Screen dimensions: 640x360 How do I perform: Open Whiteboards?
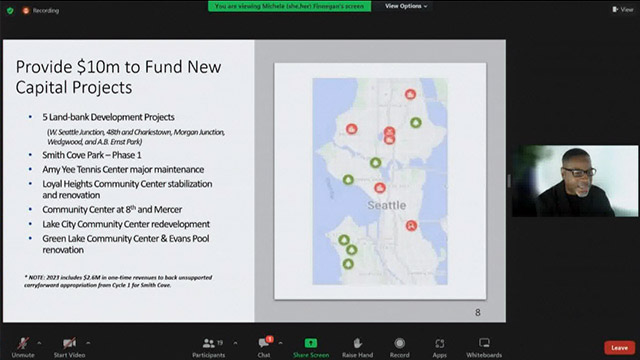(x=484, y=347)
